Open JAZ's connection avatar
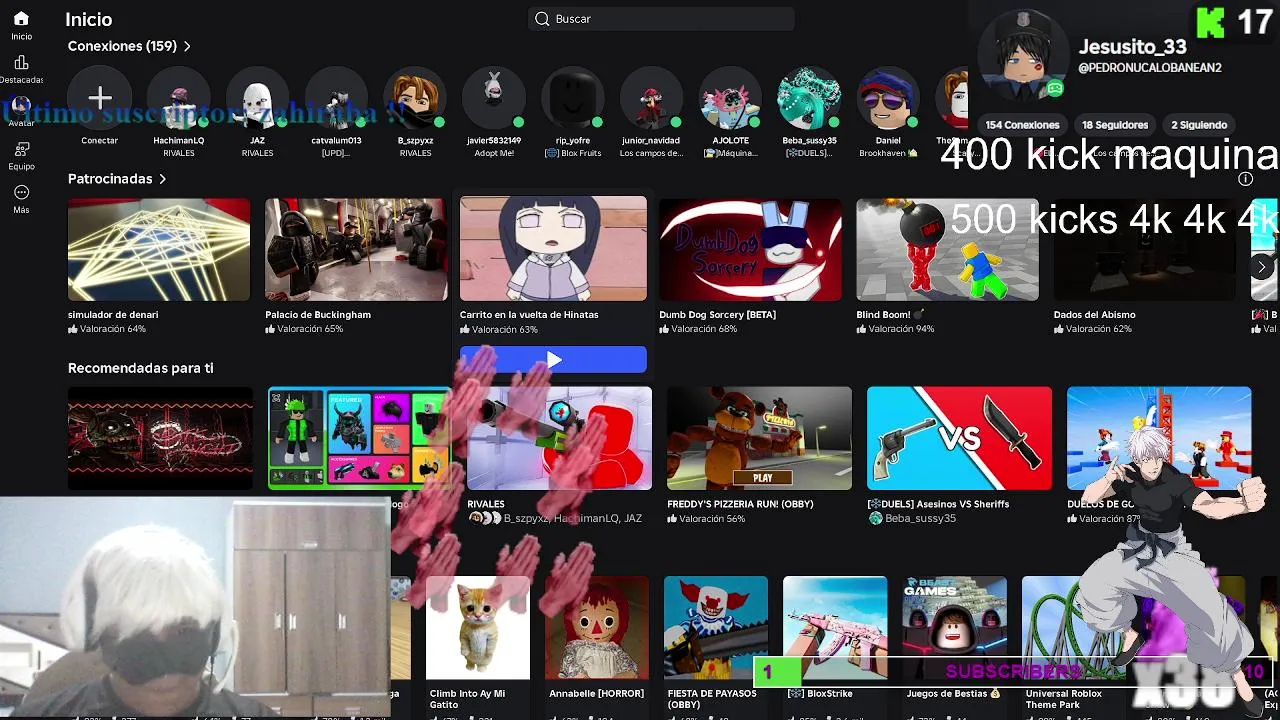This screenshot has width=1280, height=720. point(257,98)
